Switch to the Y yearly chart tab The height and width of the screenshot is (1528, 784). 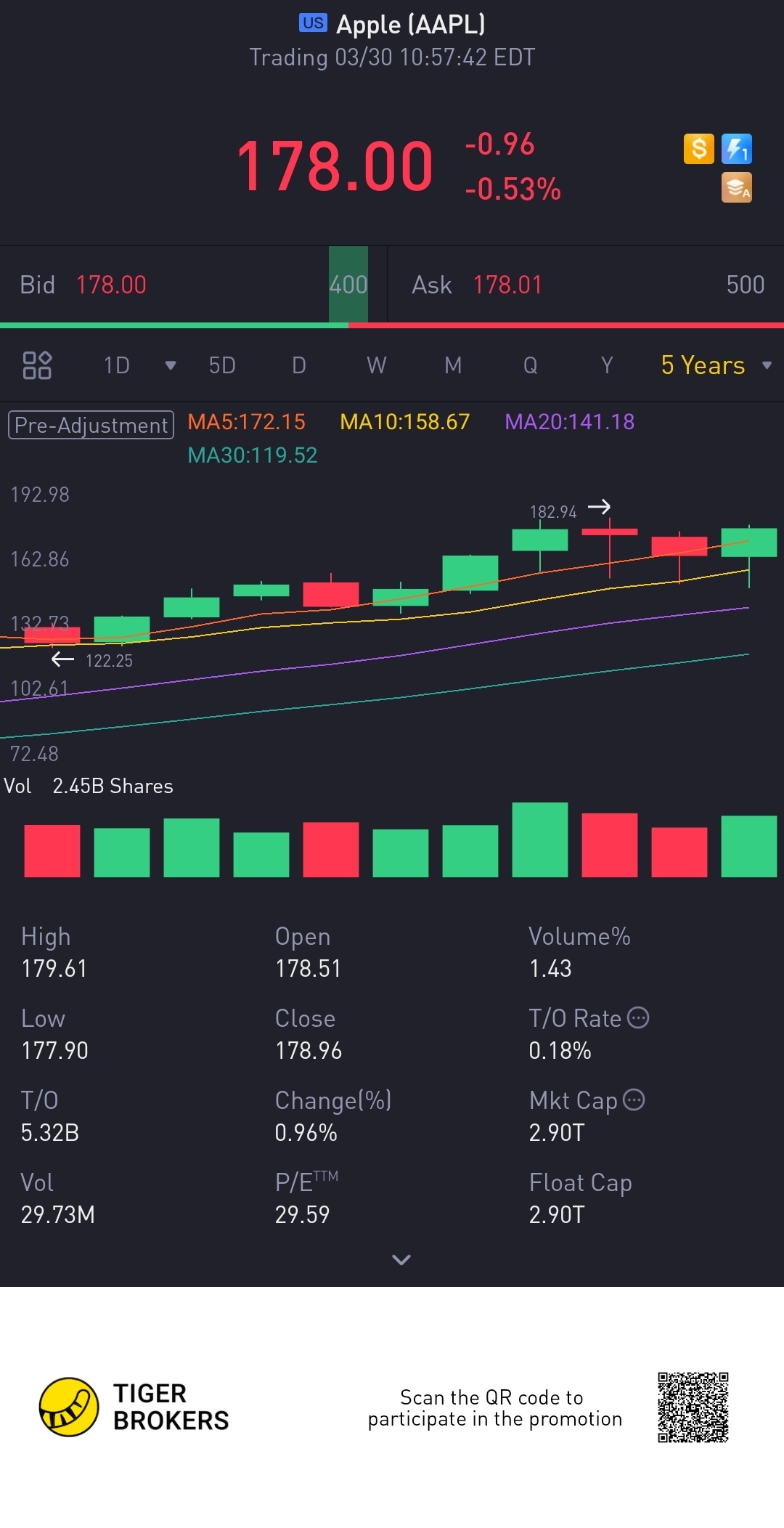(607, 365)
